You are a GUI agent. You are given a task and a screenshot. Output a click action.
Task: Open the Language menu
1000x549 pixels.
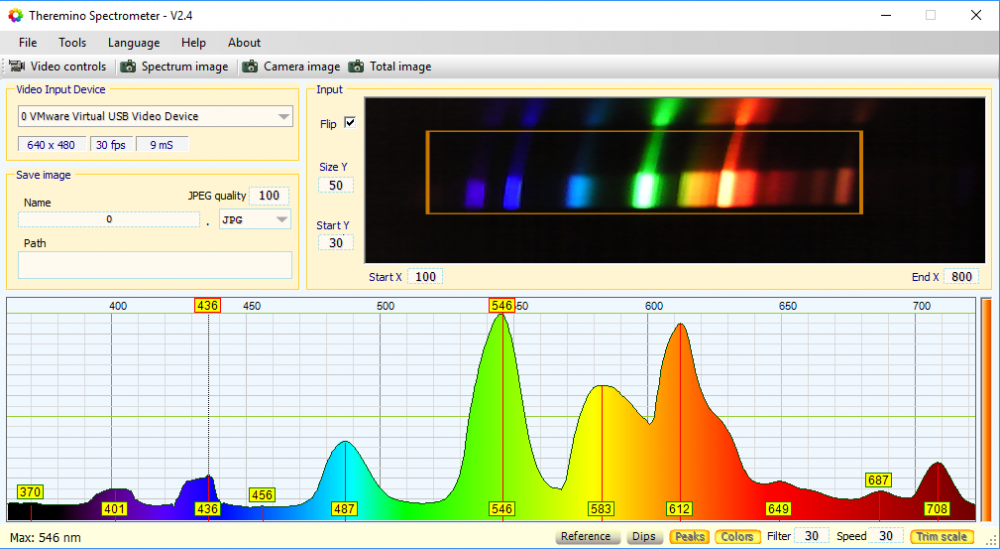click(x=134, y=43)
